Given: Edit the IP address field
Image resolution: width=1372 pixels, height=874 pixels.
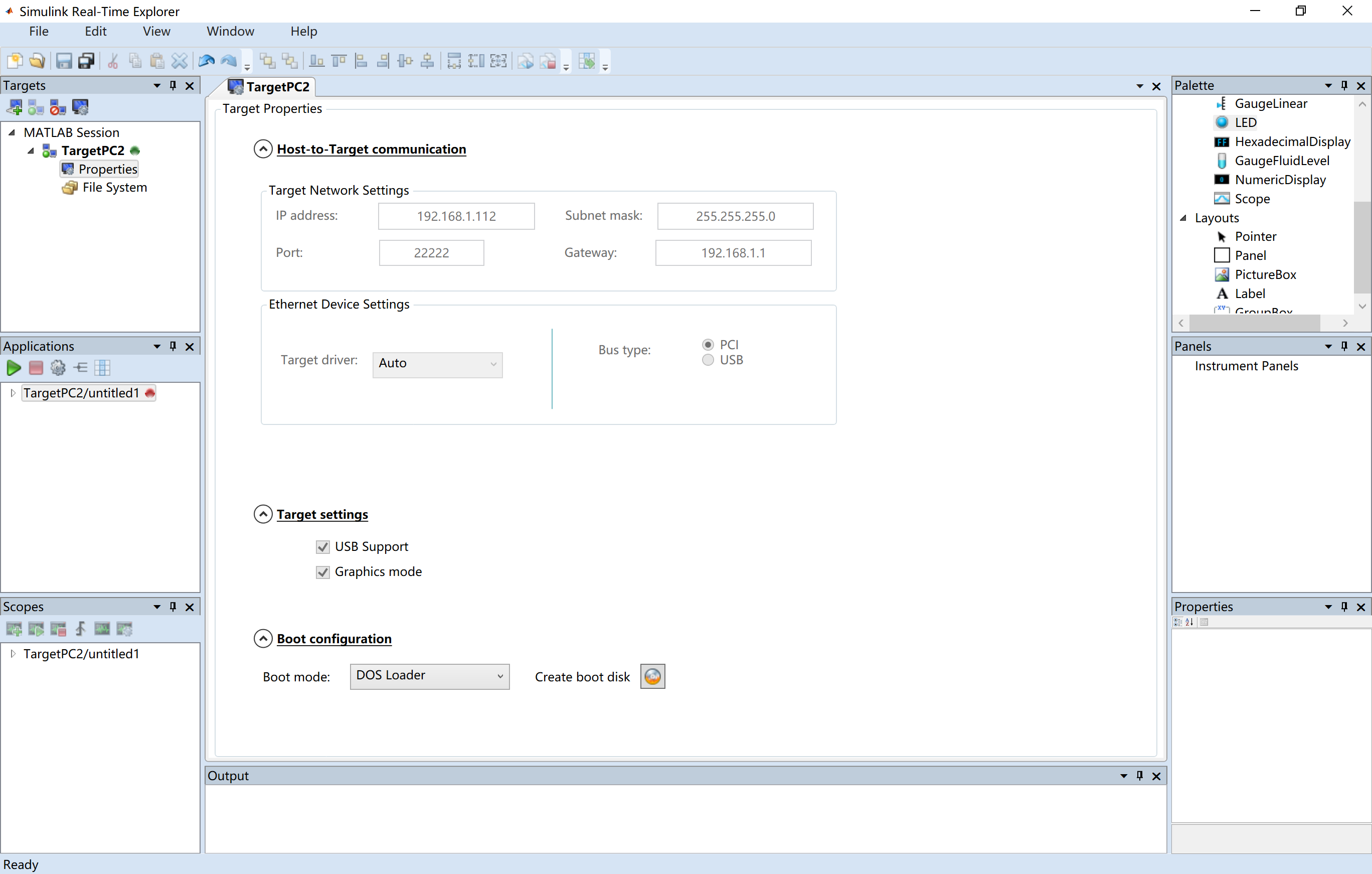Looking at the screenshot, I should coord(456,216).
